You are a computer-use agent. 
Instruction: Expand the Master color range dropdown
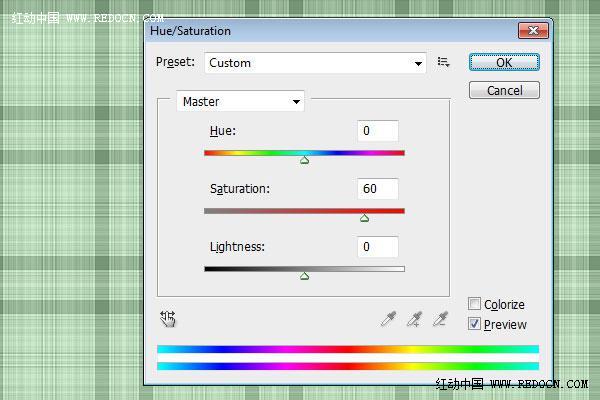coord(240,102)
